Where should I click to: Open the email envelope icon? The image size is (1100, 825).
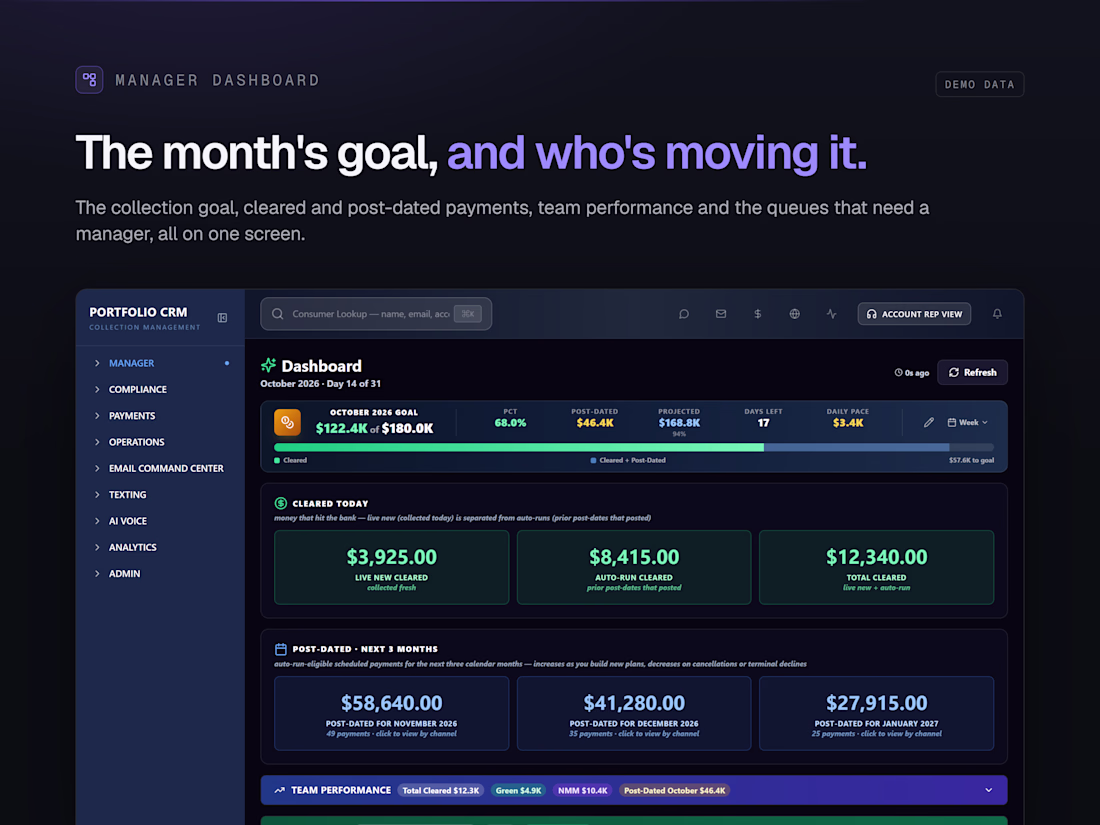720,314
